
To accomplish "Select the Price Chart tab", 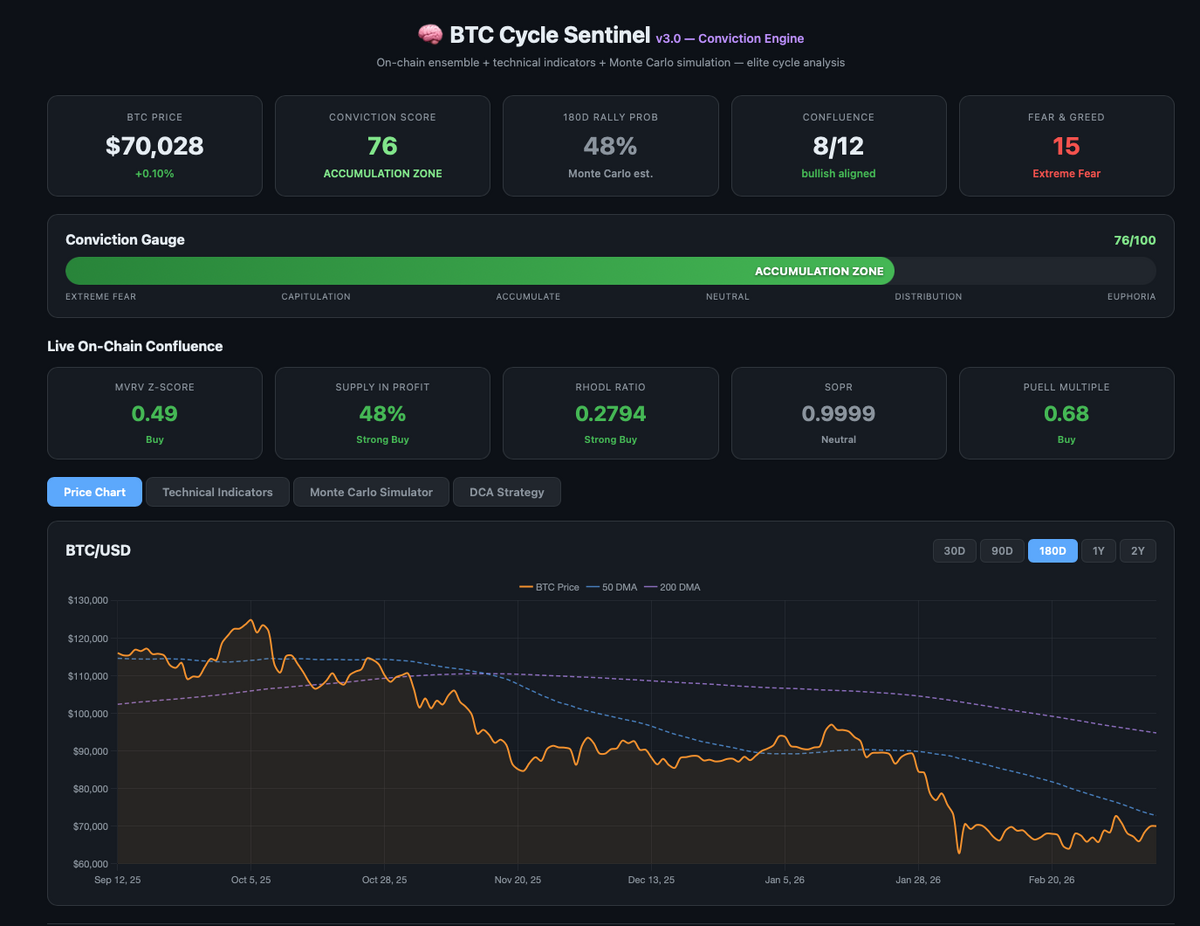I will [x=94, y=492].
